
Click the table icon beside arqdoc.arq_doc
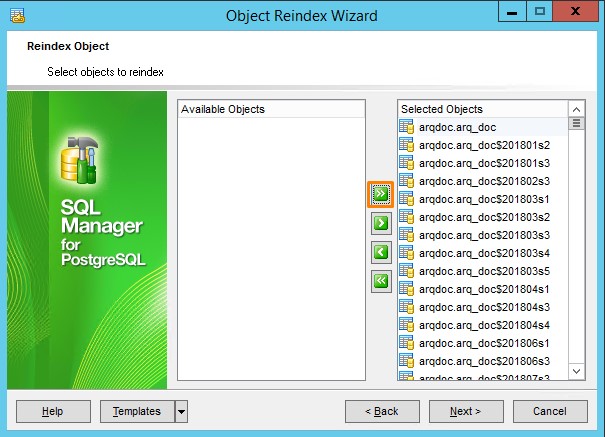click(407, 127)
